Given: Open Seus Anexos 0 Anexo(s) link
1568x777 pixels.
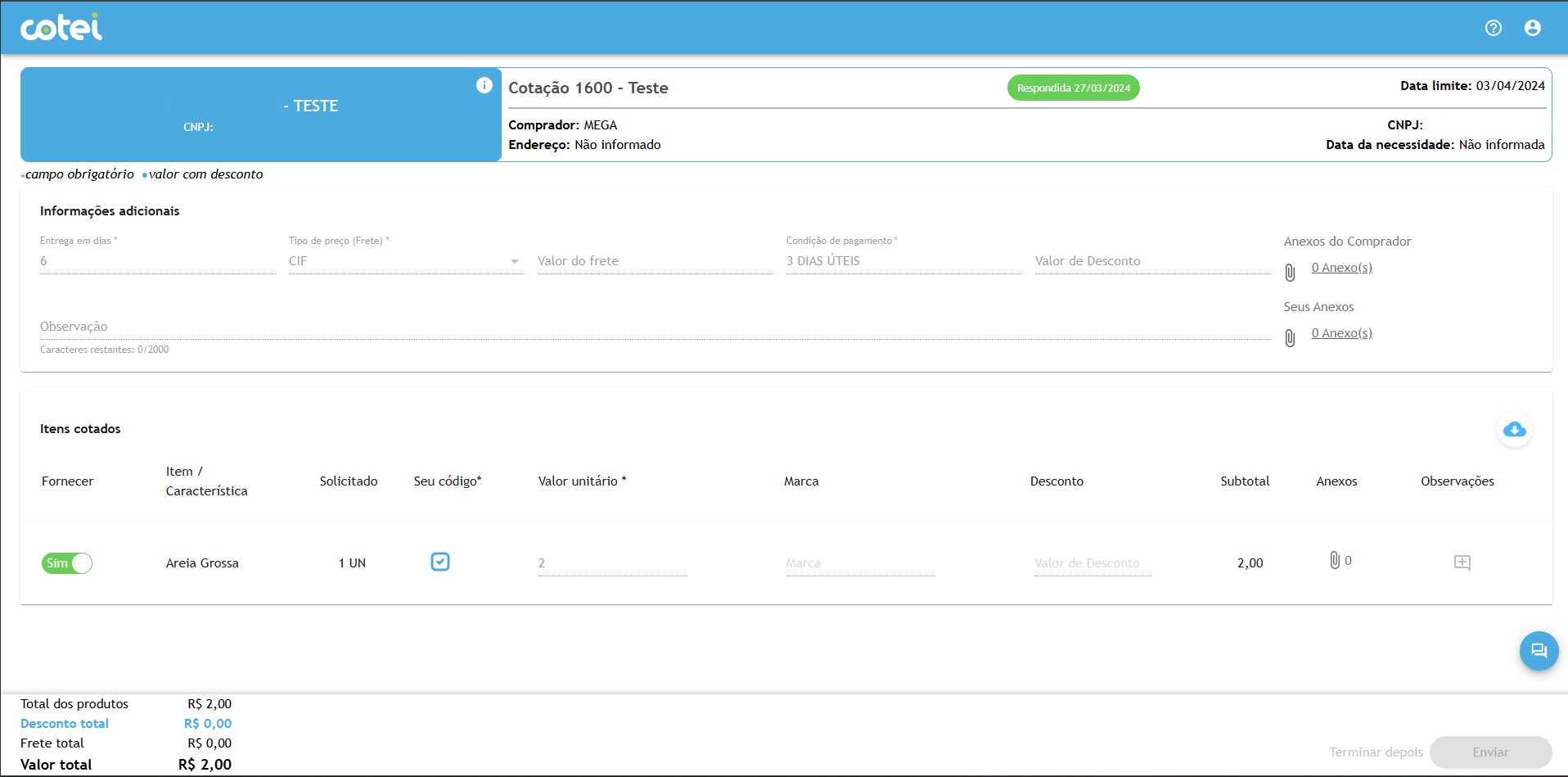Looking at the screenshot, I should point(1341,333).
